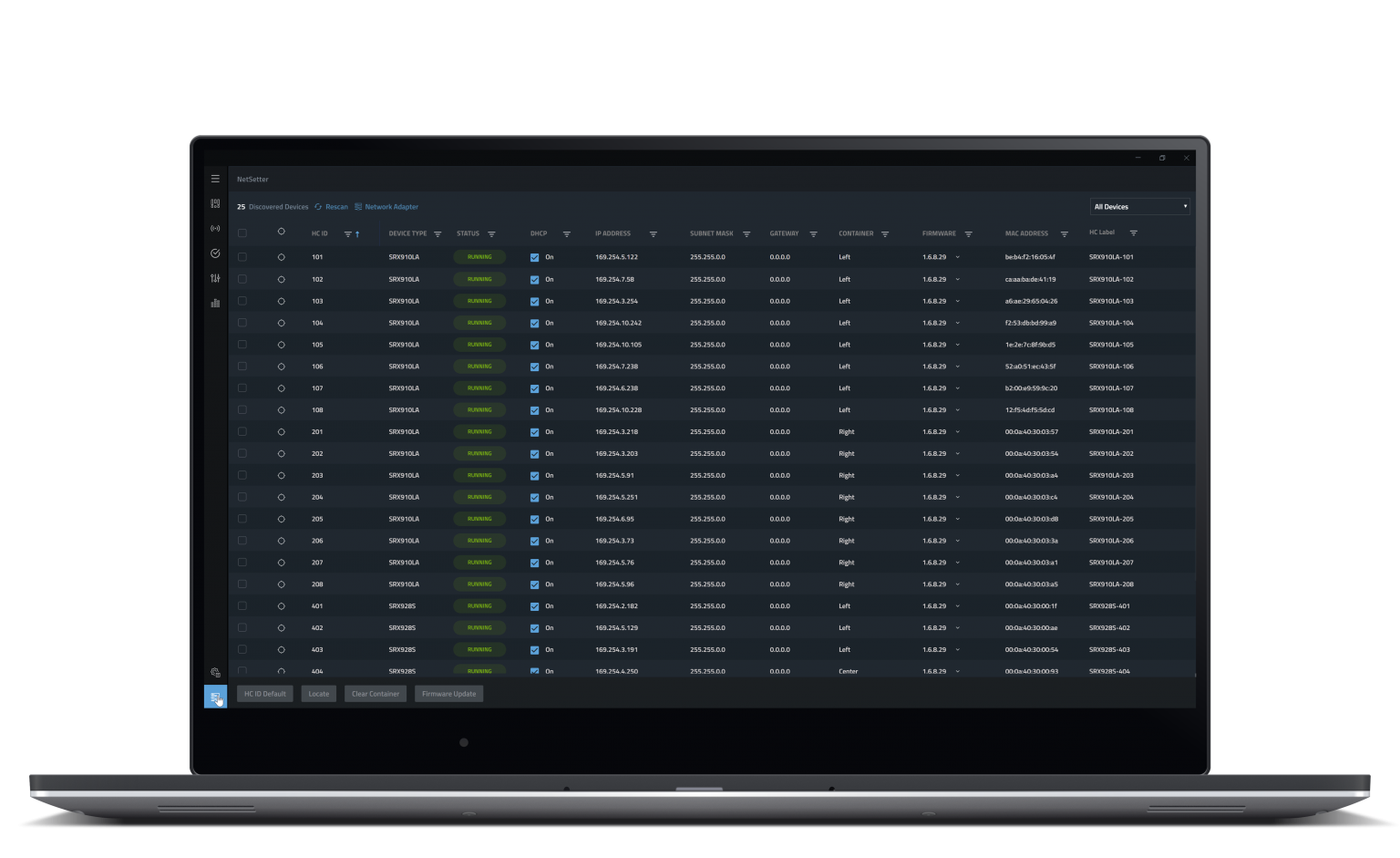The image size is (1400, 858).
Task: Click the SRX910LA-108 HC label cell
Action: coord(1111,410)
